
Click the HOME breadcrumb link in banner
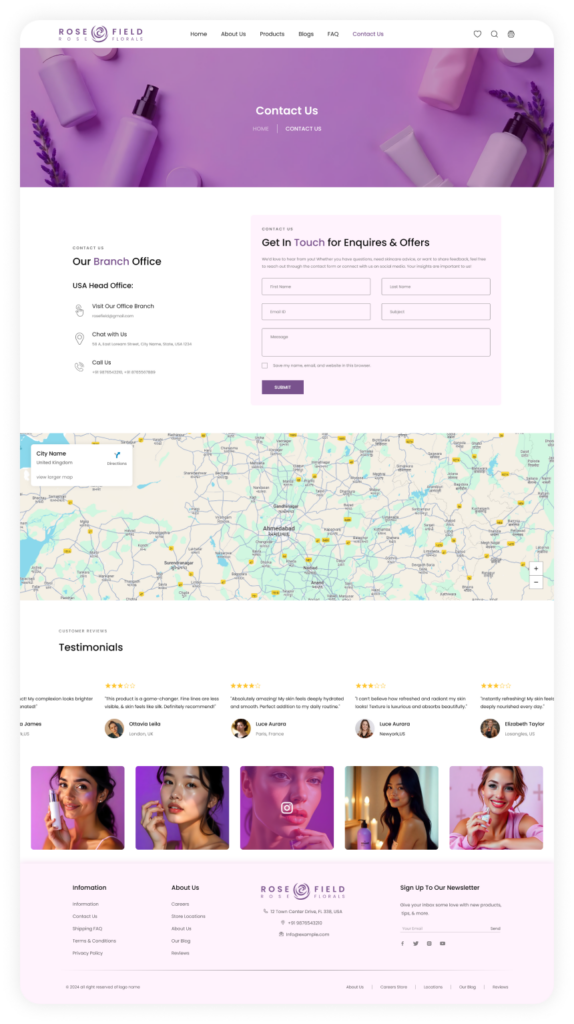coord(261,129)
